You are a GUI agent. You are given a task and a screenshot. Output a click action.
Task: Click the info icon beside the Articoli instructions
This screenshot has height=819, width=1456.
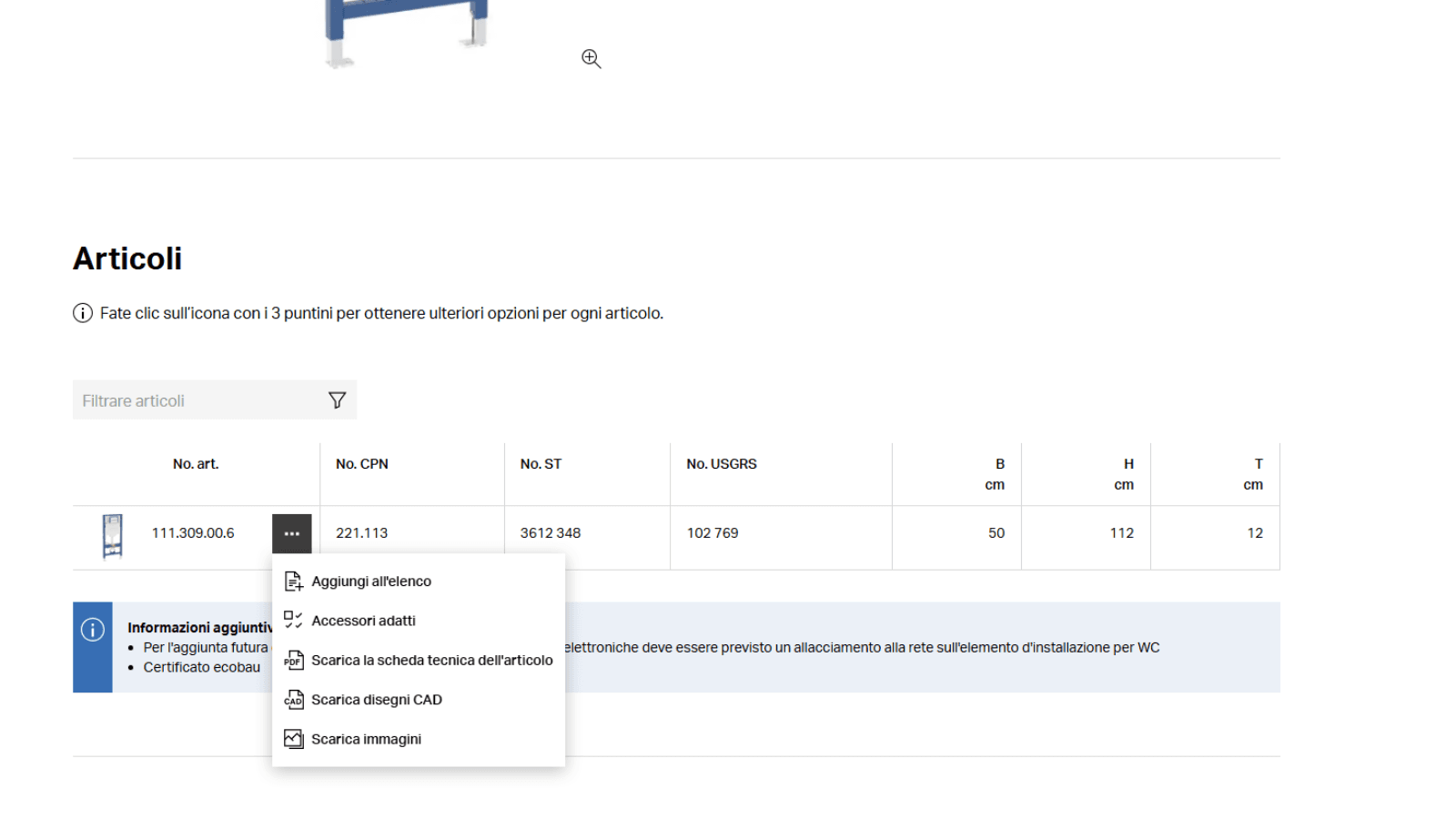83,313
